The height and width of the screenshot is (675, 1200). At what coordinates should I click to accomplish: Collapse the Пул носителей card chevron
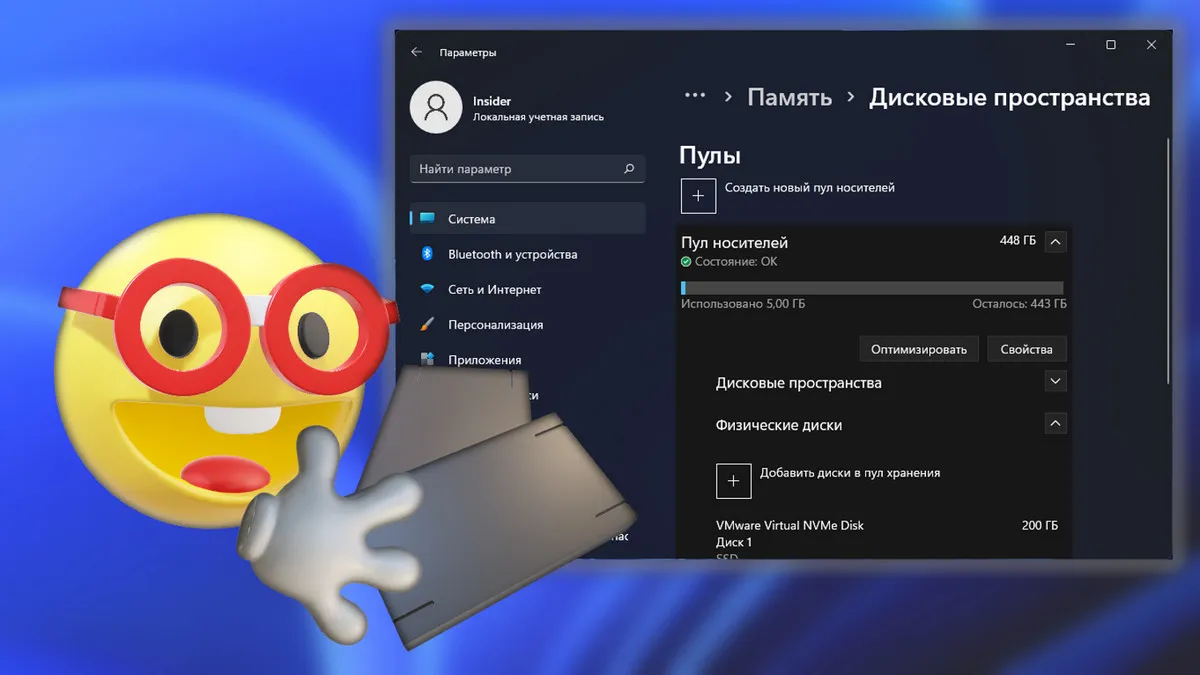tap(1056, 241)
